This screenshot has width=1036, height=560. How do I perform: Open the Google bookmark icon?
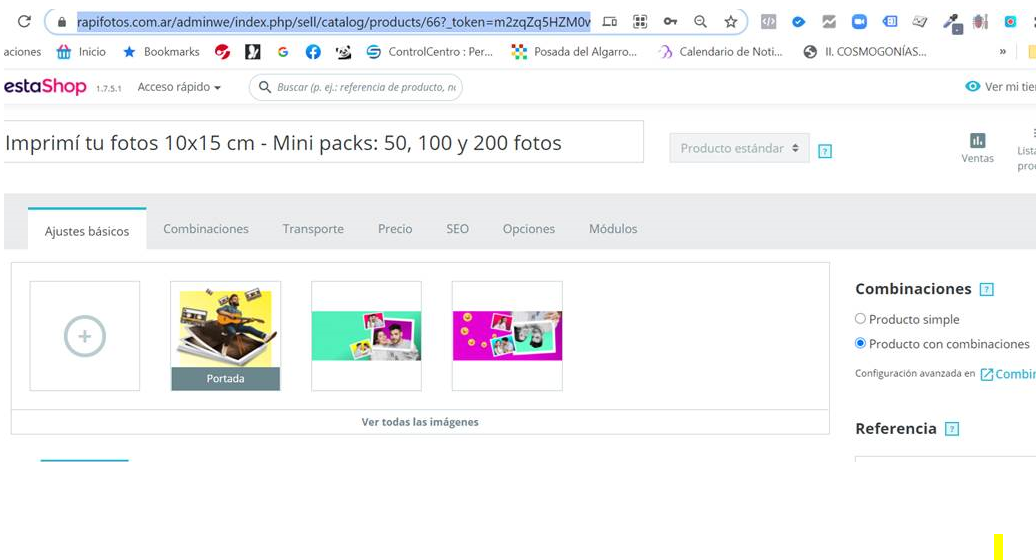tap(283, 52)
